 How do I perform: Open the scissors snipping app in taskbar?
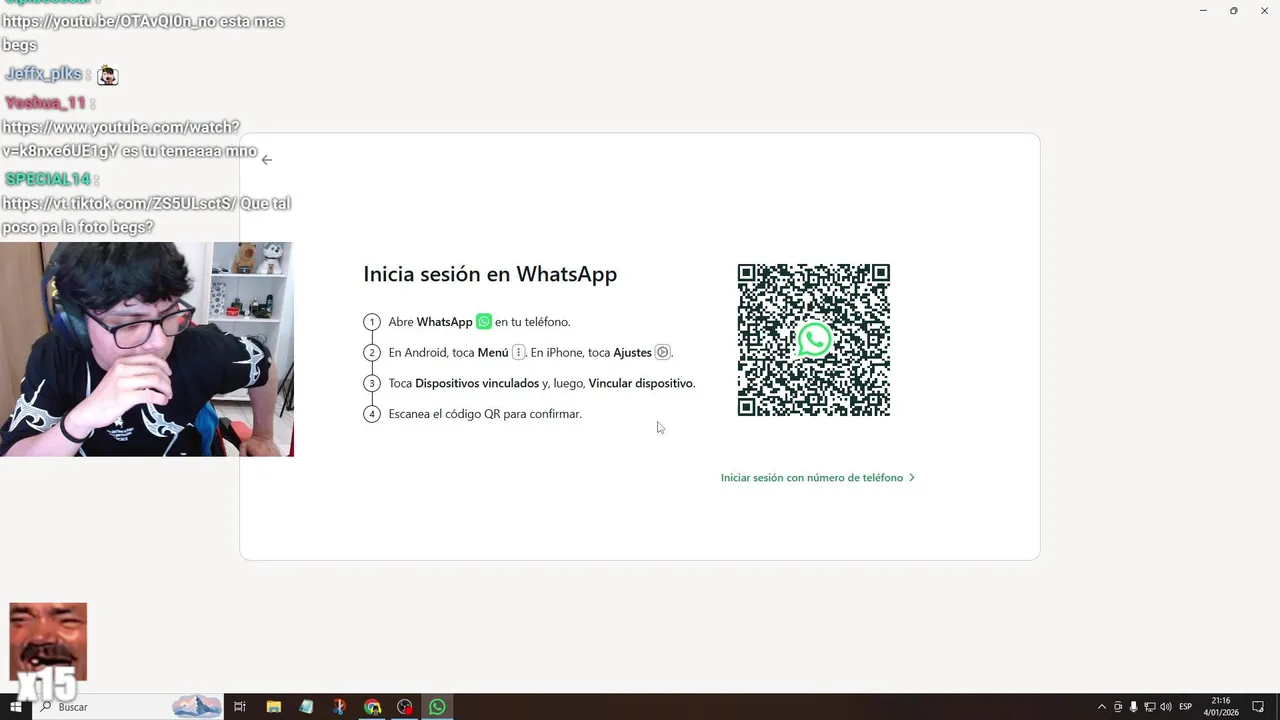click(339, 707)
